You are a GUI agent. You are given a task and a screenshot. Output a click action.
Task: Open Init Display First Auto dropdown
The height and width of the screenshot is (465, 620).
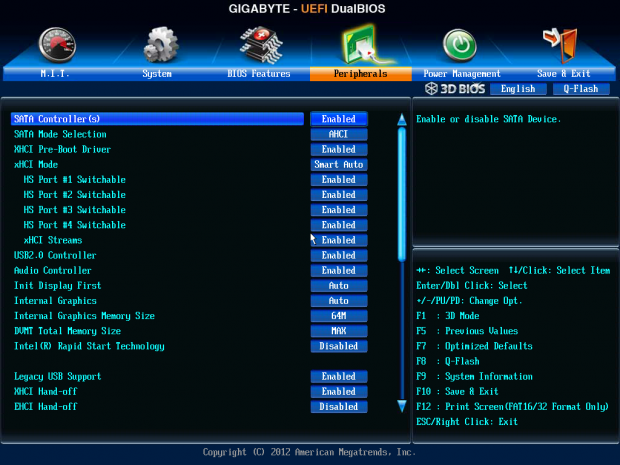coord(339,285)
